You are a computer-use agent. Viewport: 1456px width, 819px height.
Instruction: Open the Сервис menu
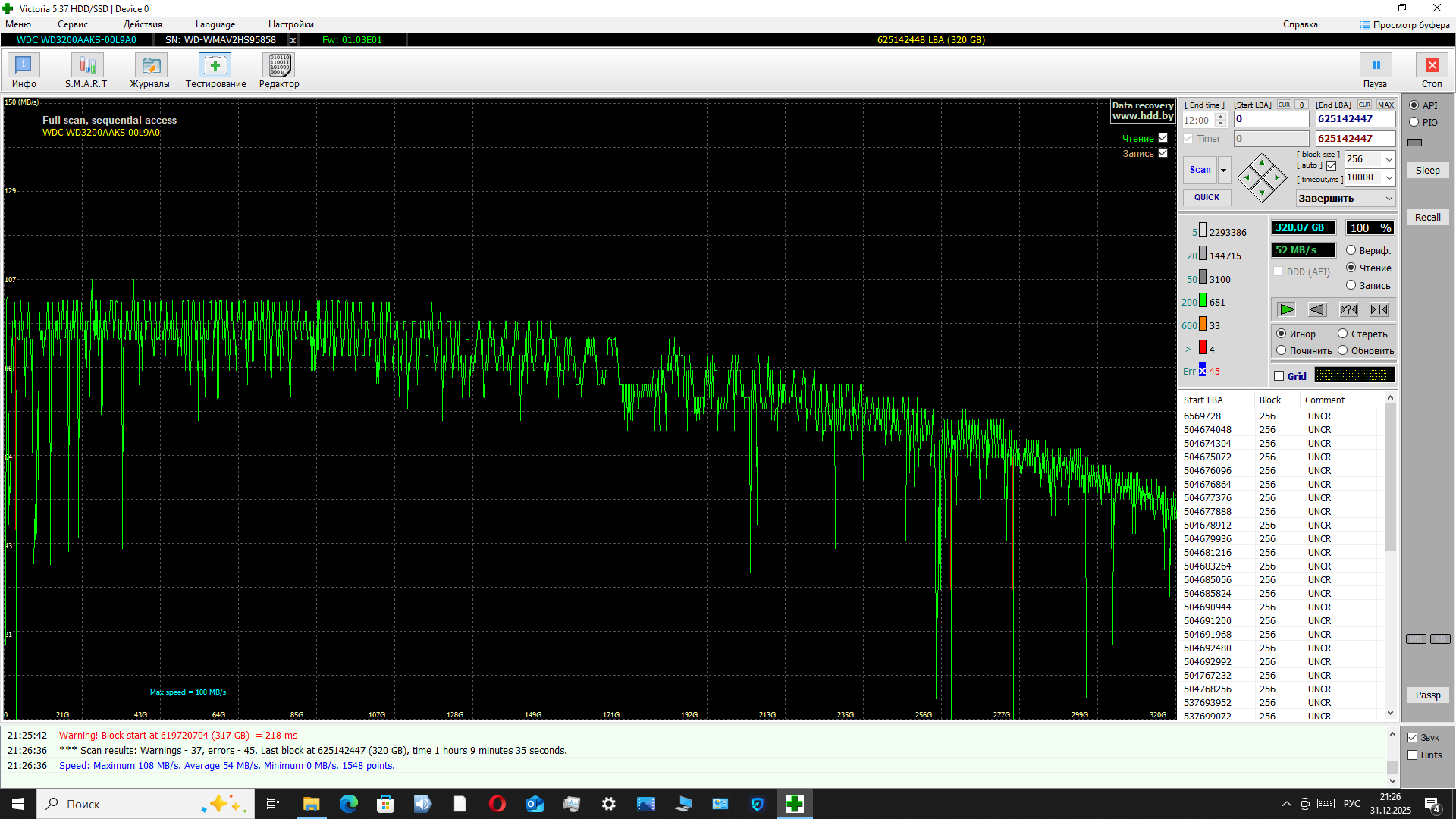73,24
